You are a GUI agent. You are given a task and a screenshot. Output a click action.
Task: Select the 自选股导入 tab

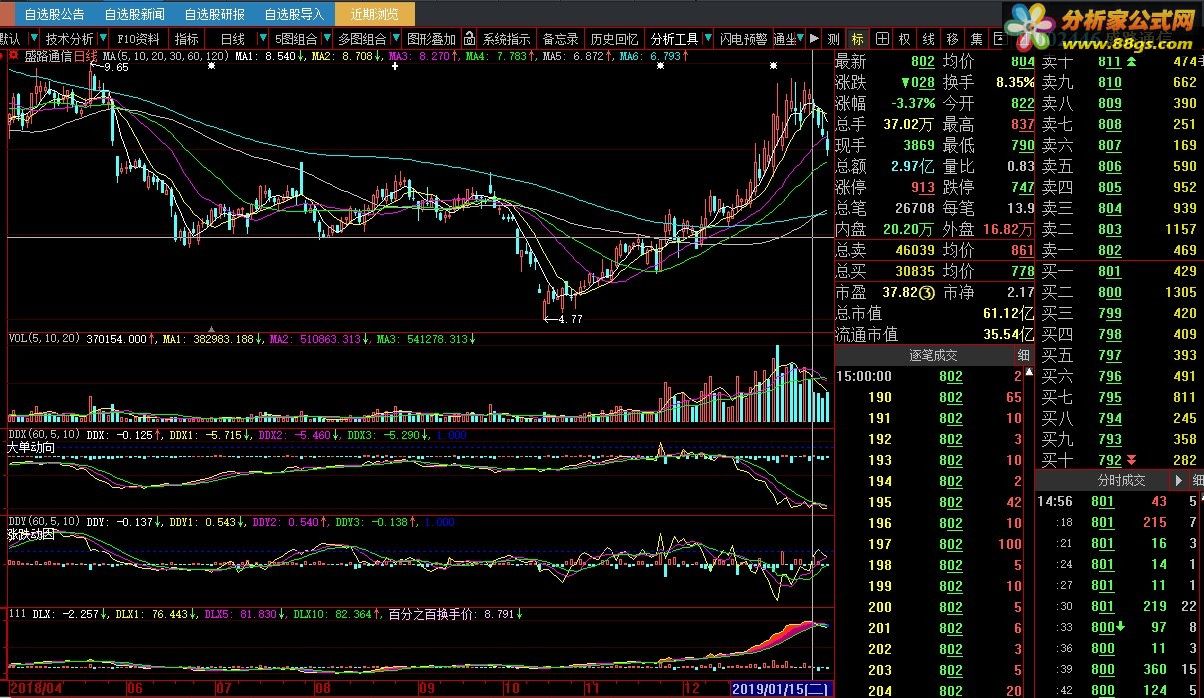pos(295,14)
